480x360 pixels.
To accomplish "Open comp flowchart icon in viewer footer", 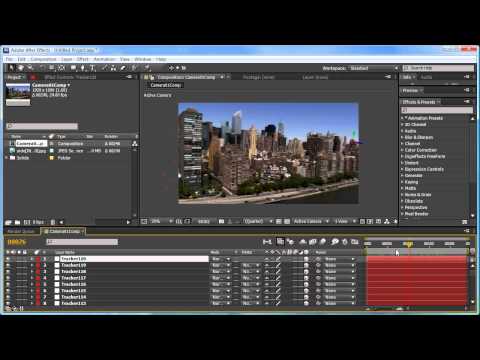I will 387,221.
